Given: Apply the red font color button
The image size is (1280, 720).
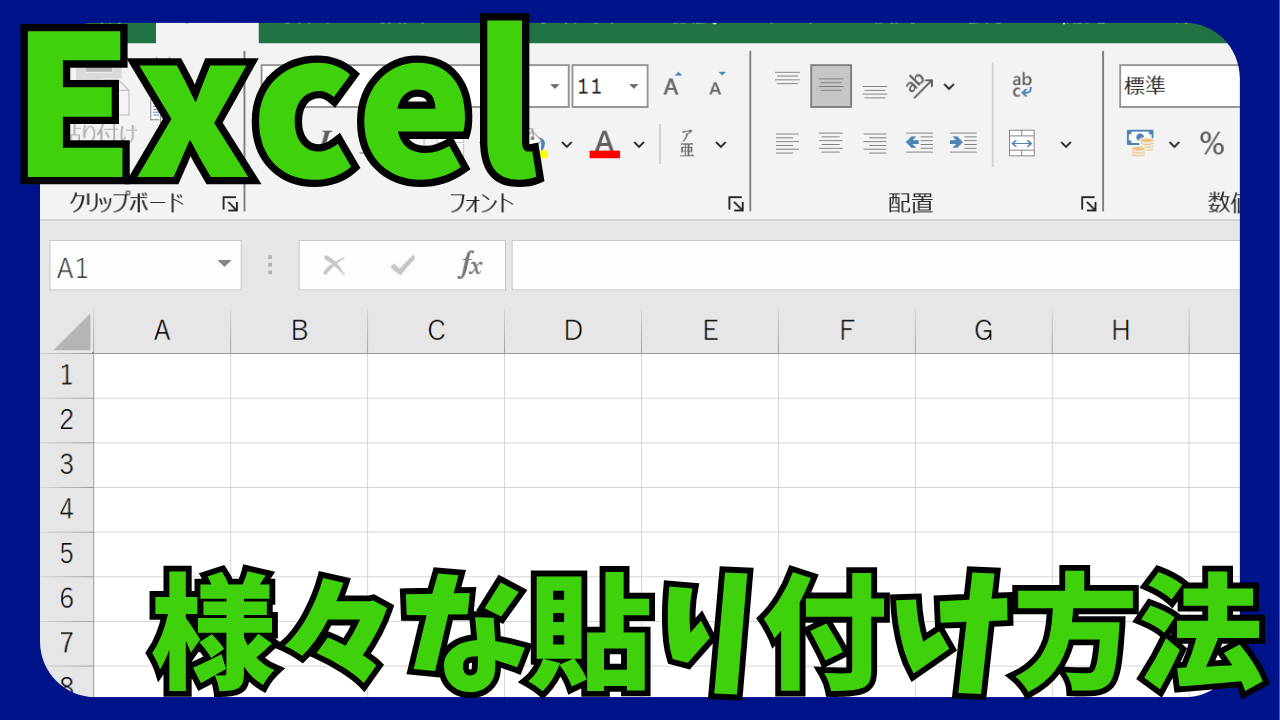Looking at the screenshot, I should [x=604, y=144].
